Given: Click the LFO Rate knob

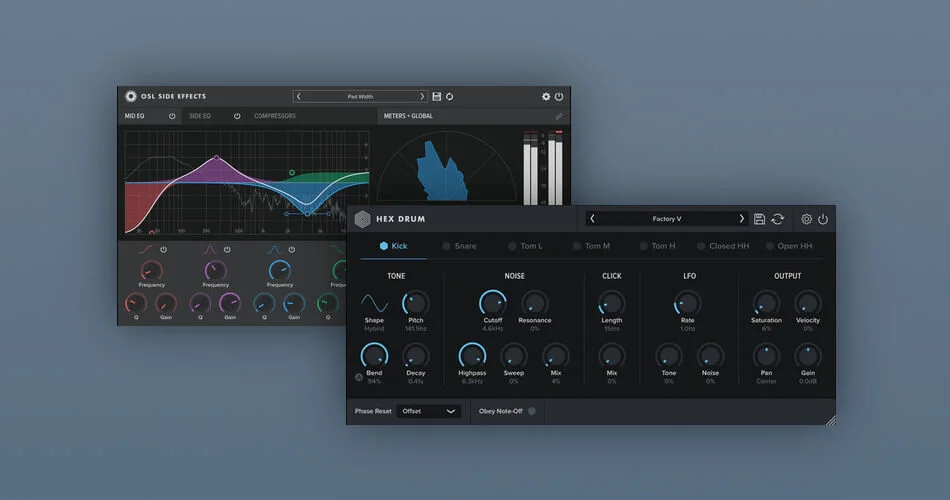Looking at the screenshot, I should (x=687, y=303).
